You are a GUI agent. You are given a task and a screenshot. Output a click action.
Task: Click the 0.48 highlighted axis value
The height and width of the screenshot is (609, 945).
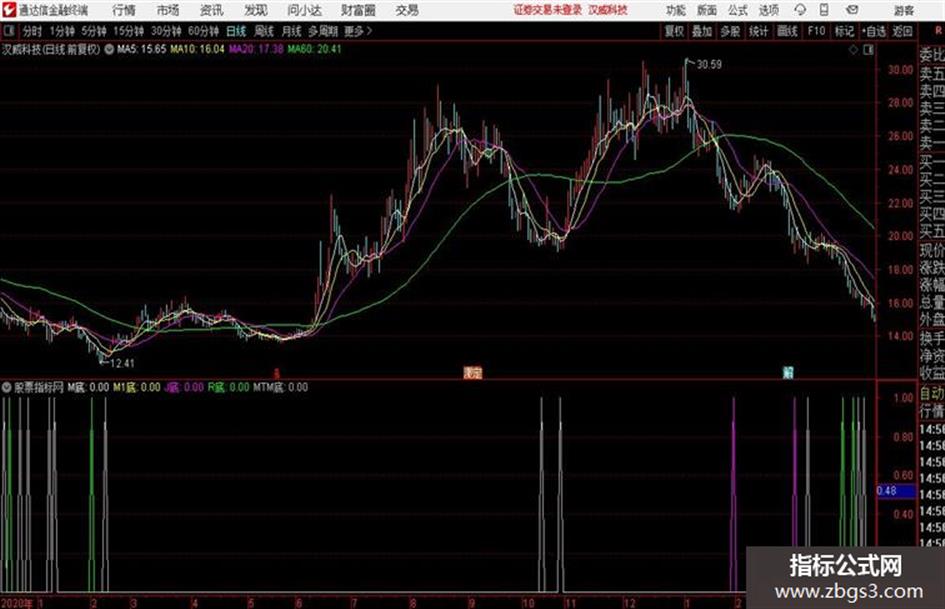coord(896,491)
